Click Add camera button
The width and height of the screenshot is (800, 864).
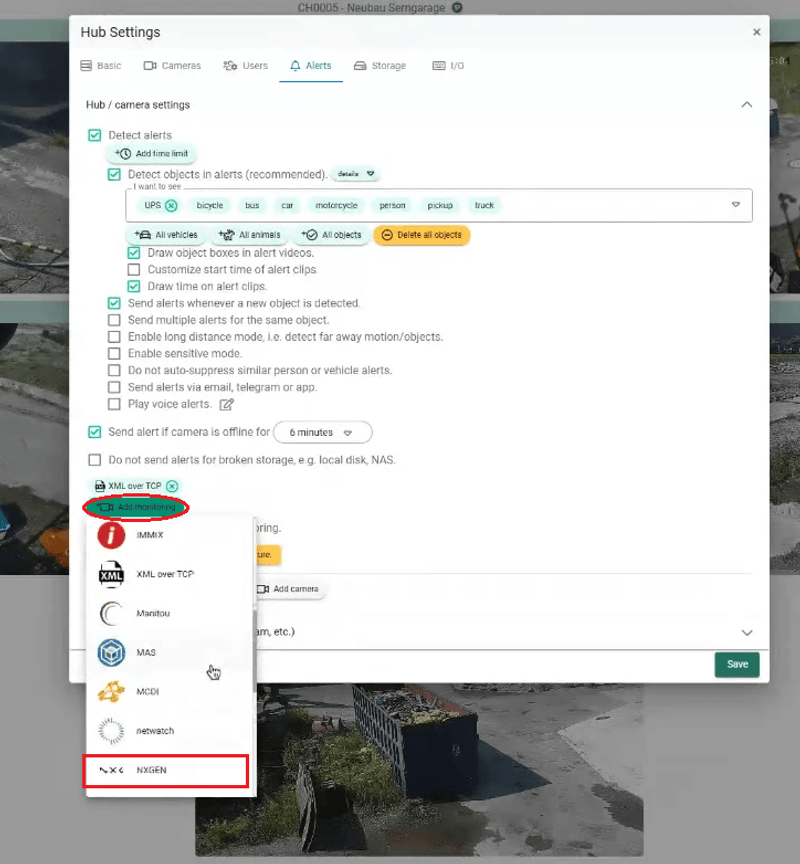[288, 589]
